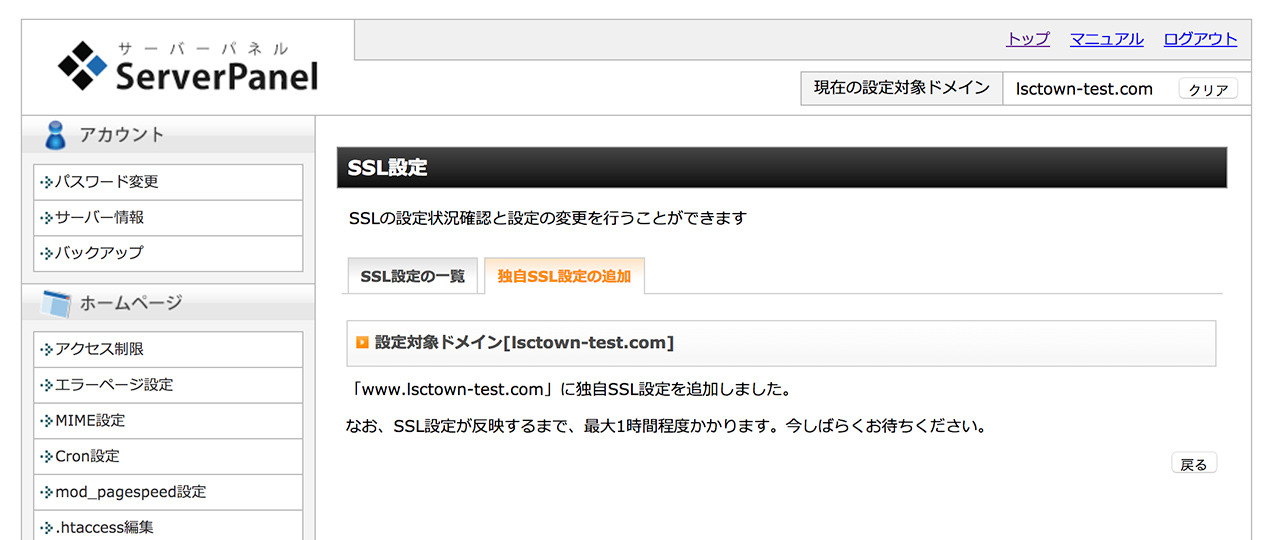Click the orange arrow icon beside target domain heading
This screenshot has height=540, width=1280.
tap(362, 343)
